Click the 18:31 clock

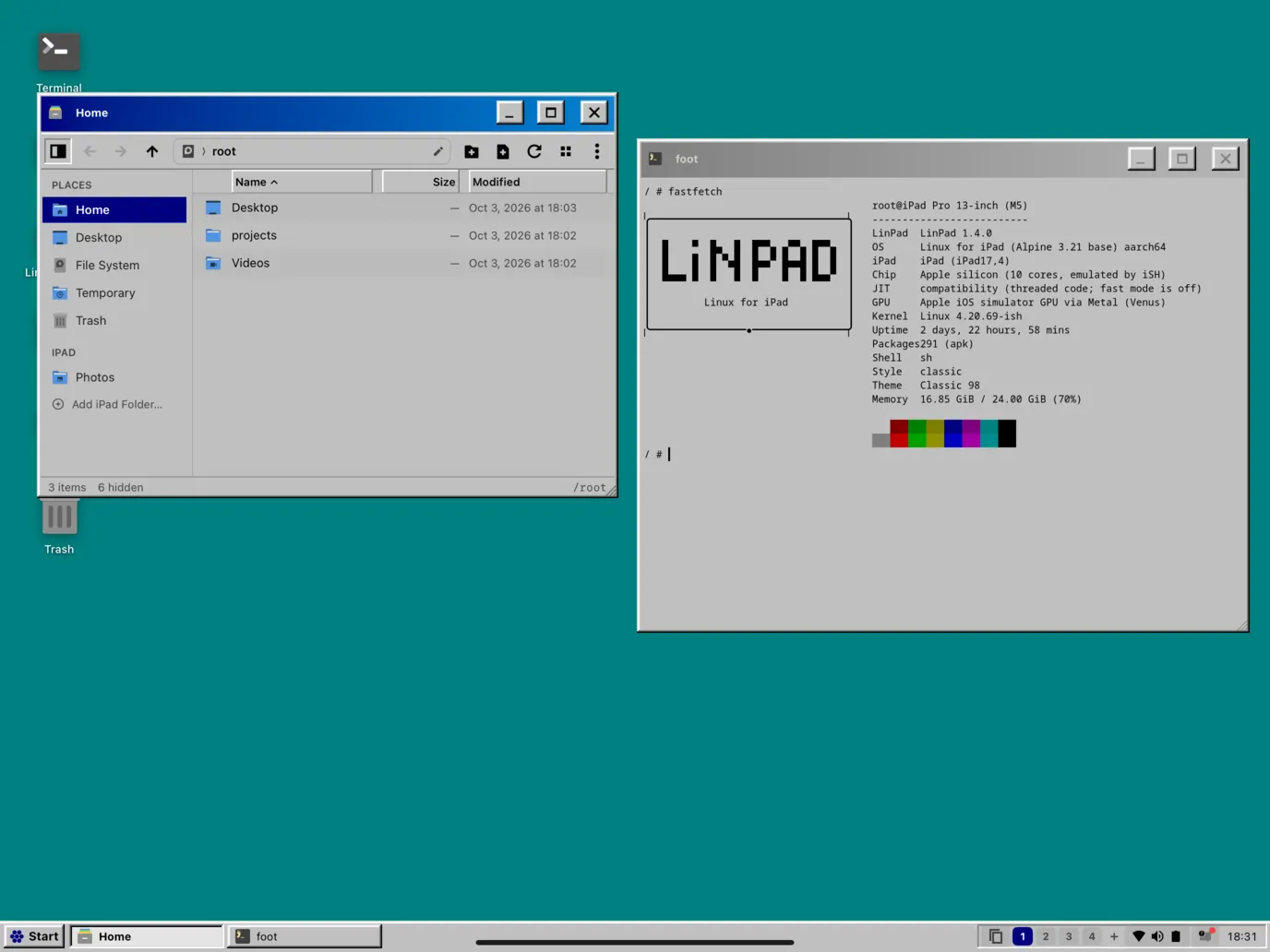[1242, 936]
